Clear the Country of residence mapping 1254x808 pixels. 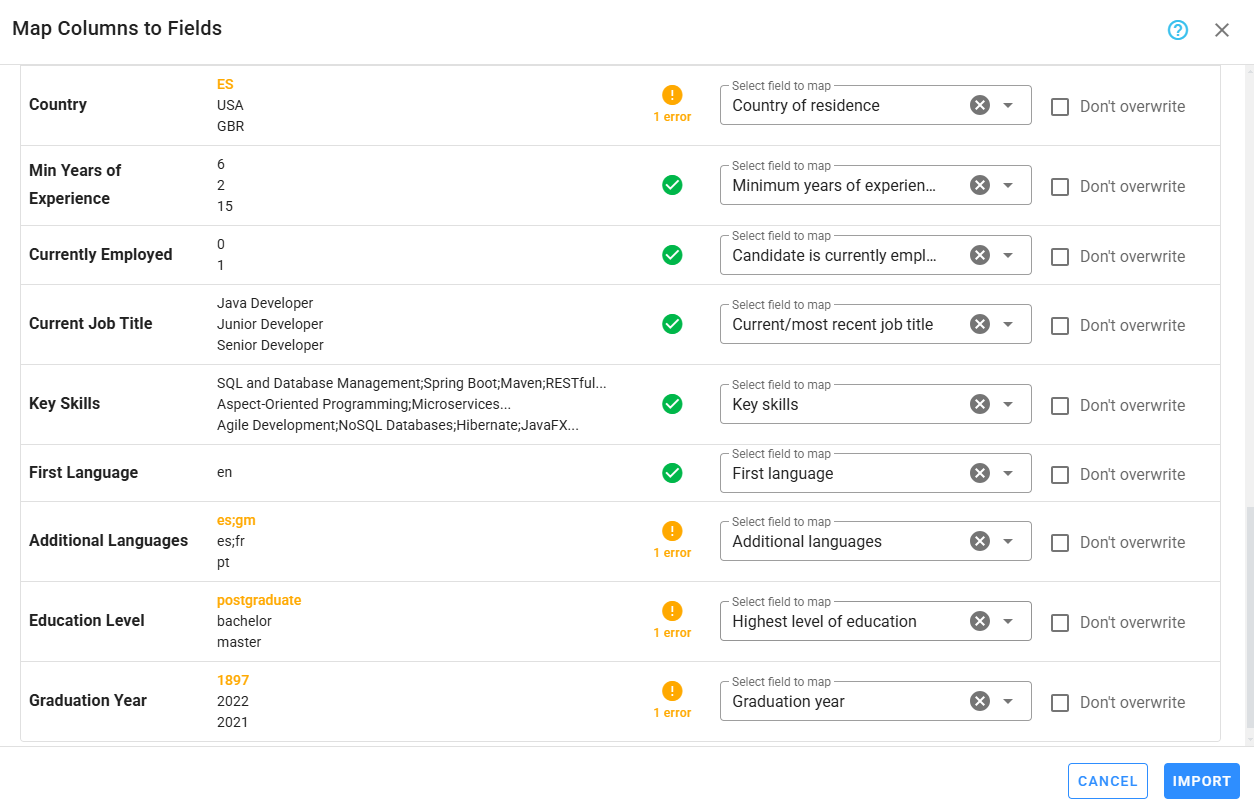pos(980,105)
